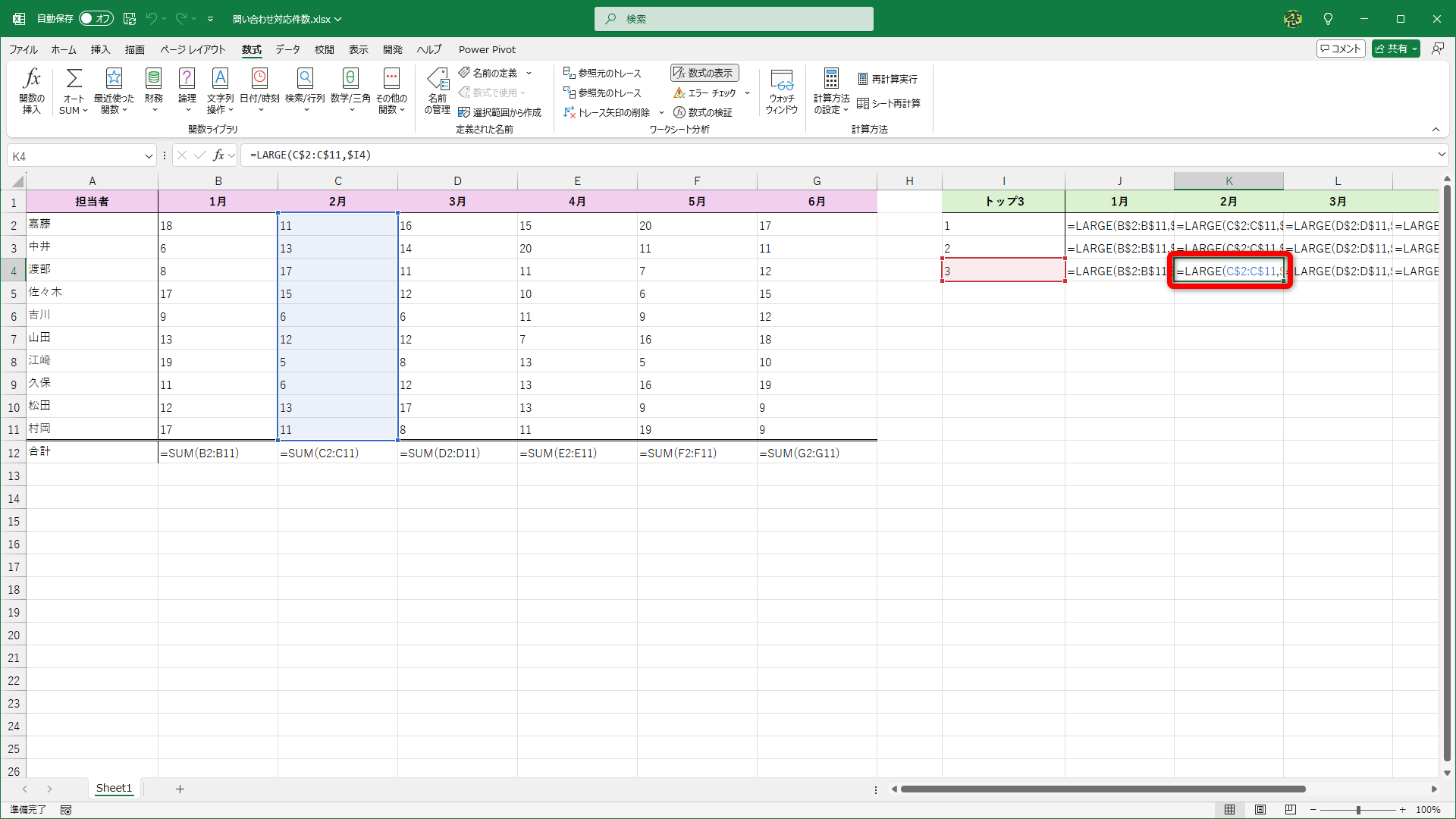Image resolution: width=1456 pixels, height=819 pixels.
Task: Switch to Page Break Preview view
Action: pyautogui.click(x=1290, y=809)
